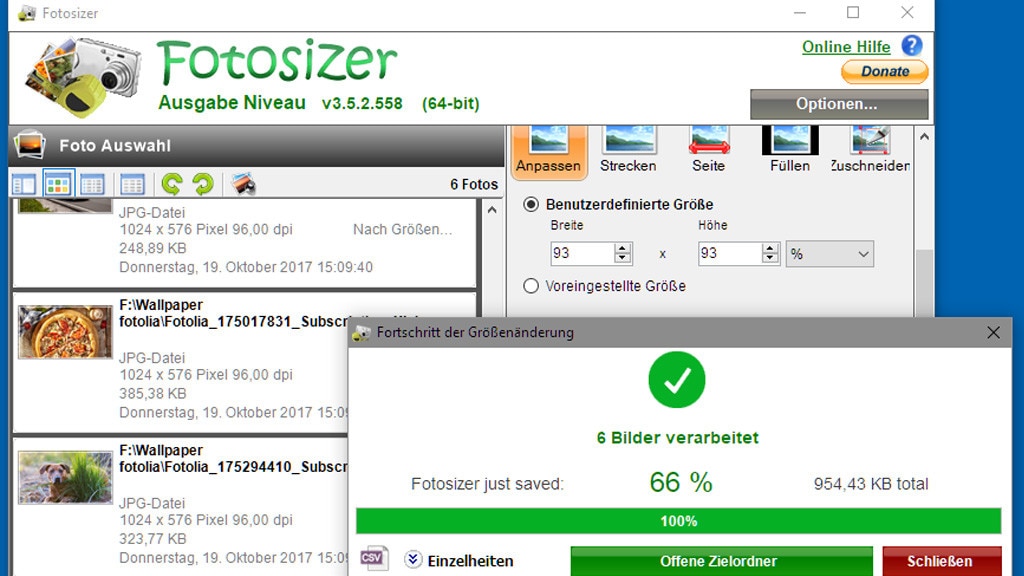Select the dog photo thumbnail
This screenshot has height=576, width=1024.
(x=65, y=477)
